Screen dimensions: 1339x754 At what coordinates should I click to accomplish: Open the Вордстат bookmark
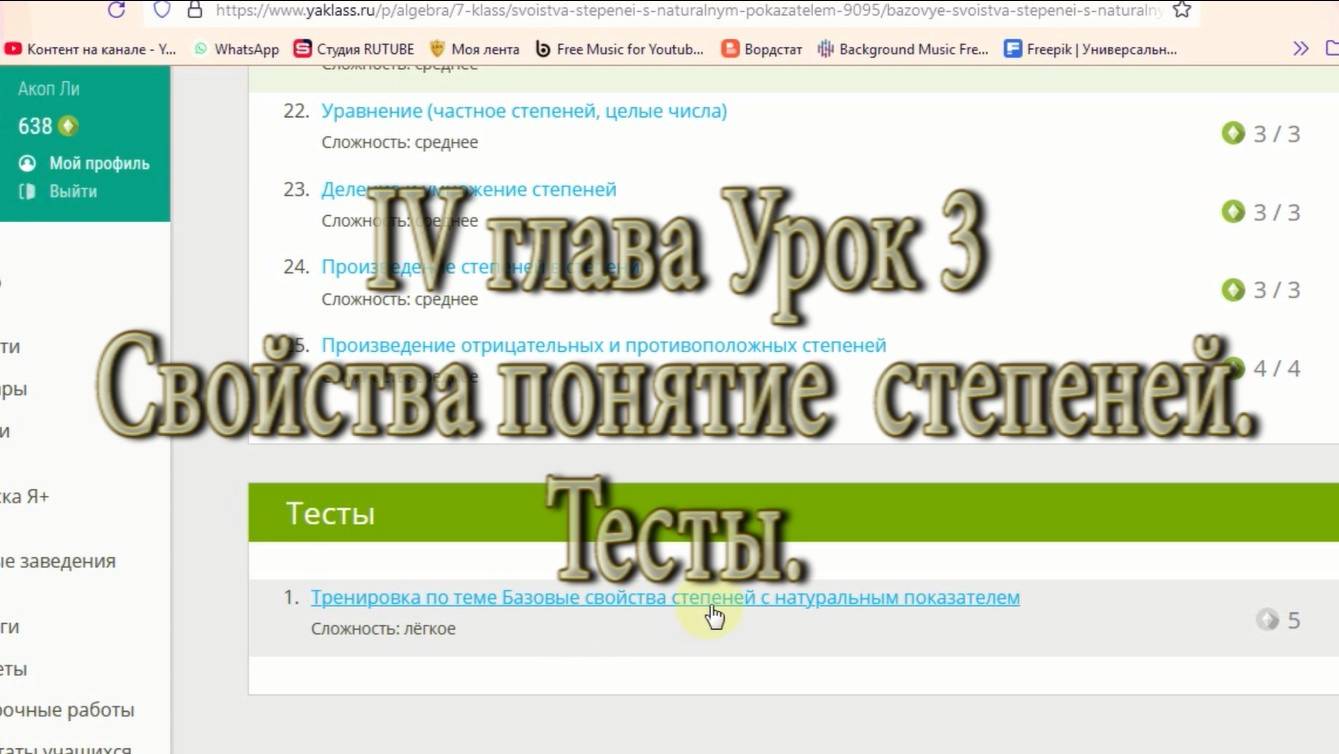click(762, 48)
